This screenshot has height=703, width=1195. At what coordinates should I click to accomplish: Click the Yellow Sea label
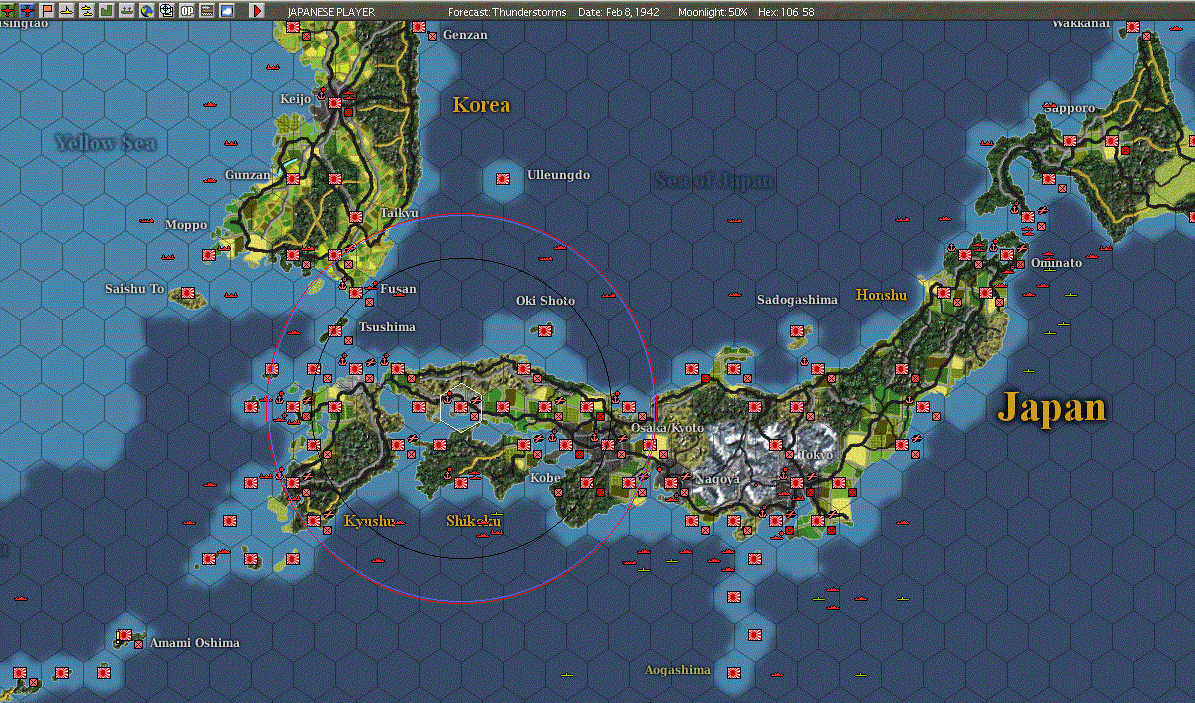tap(106, 143)
